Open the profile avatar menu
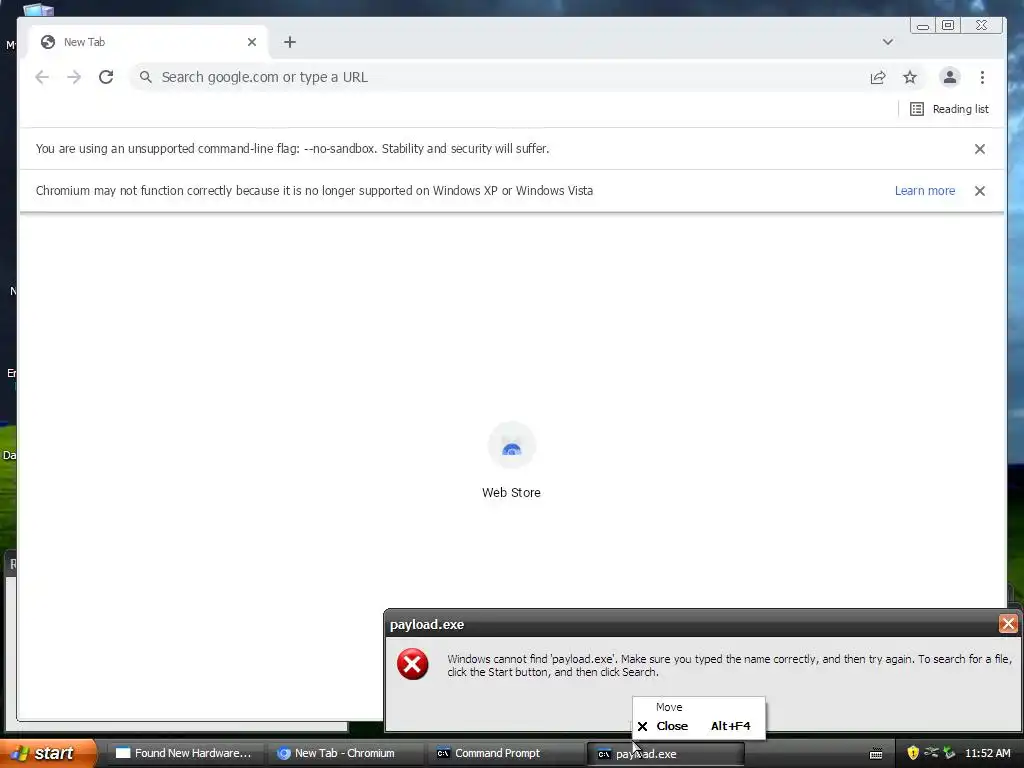The image size is (1024, 768). [x=950, y=77]
